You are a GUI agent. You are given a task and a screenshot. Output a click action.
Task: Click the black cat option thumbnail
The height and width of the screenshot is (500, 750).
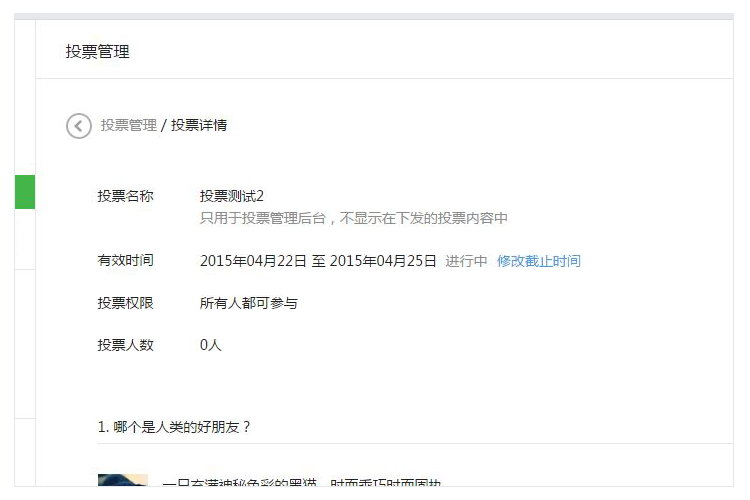point(122,481)
